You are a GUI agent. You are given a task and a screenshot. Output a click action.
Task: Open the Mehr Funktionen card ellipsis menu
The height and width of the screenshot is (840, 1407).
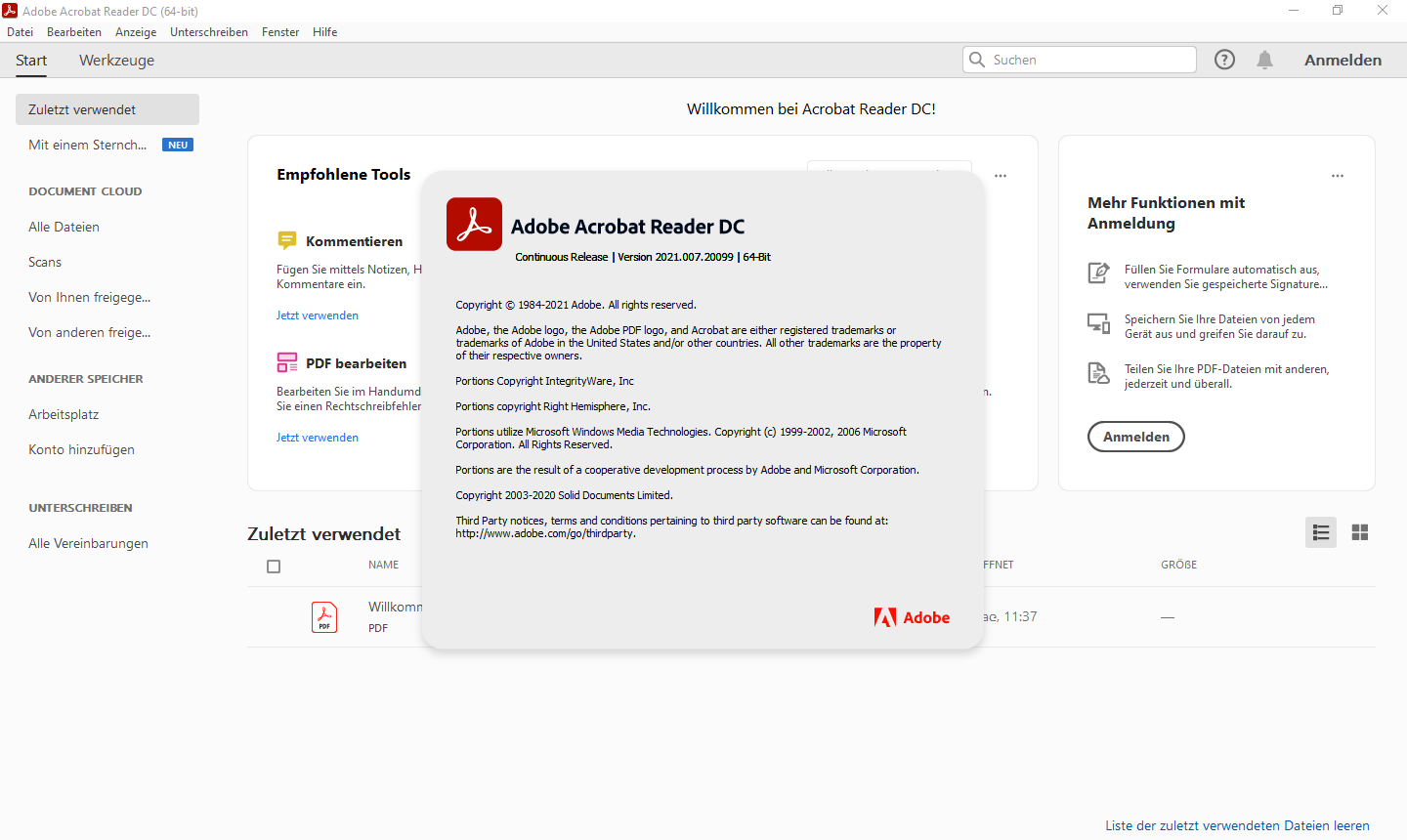point(1338,176)
